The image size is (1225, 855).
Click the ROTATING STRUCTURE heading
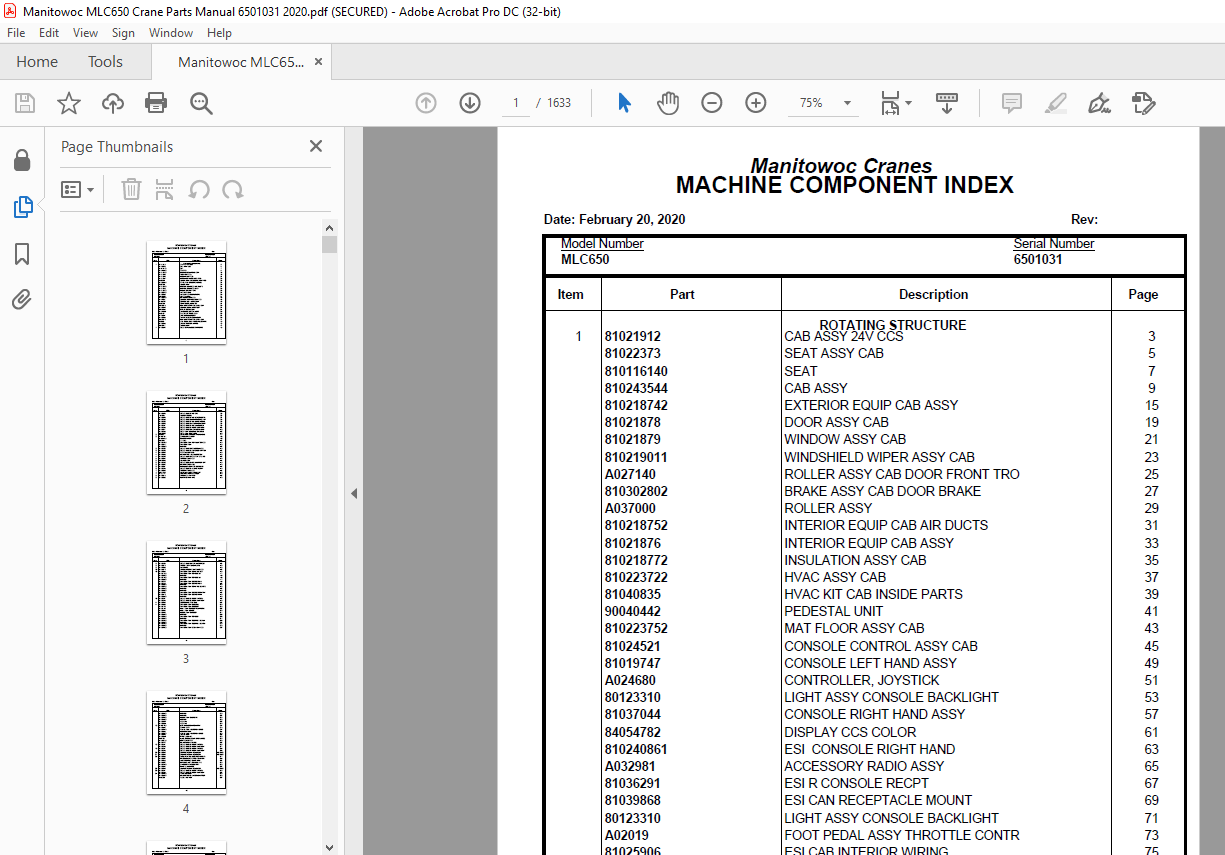click(893, 325)
